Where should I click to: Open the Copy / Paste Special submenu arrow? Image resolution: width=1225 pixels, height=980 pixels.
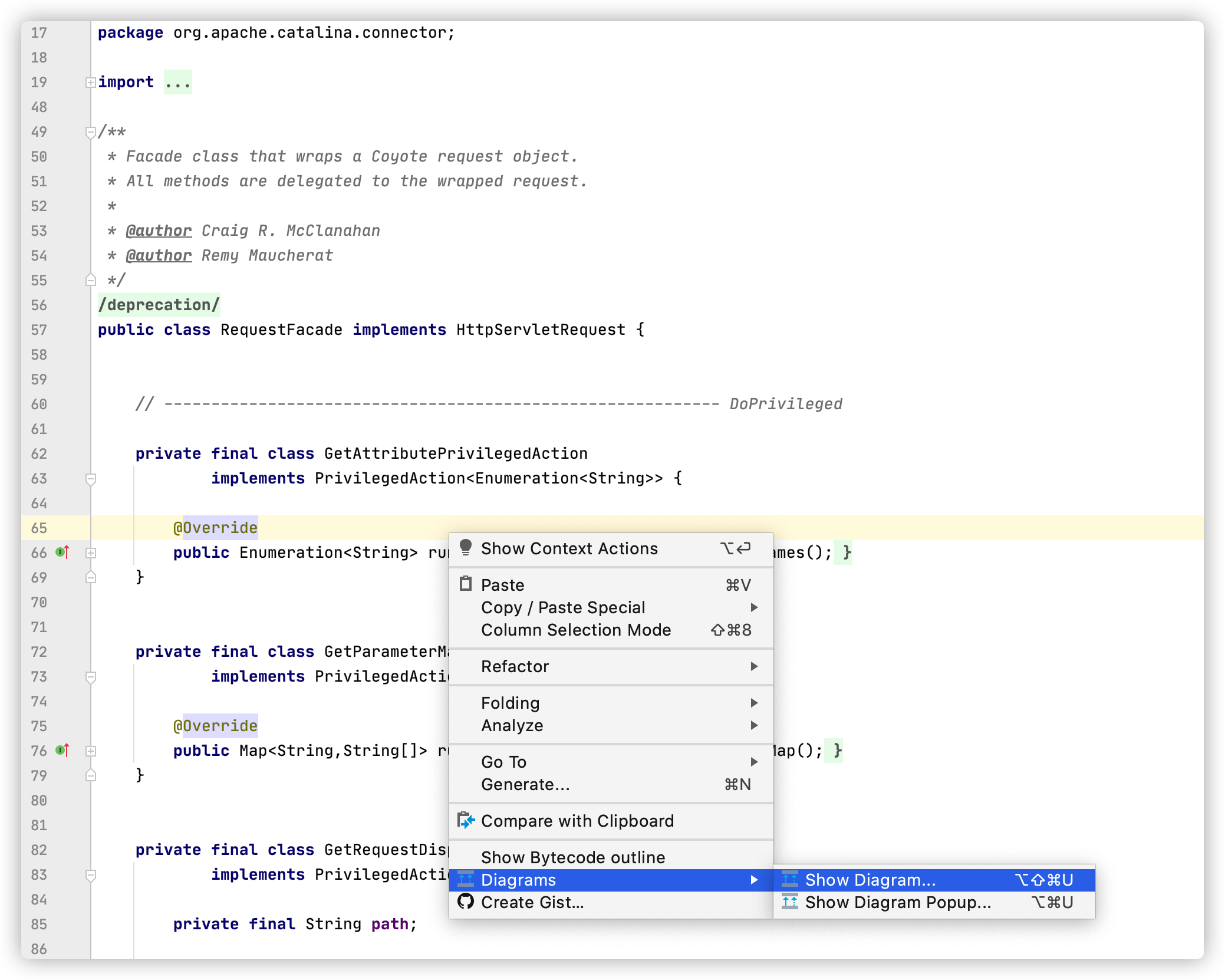point(753,607)
